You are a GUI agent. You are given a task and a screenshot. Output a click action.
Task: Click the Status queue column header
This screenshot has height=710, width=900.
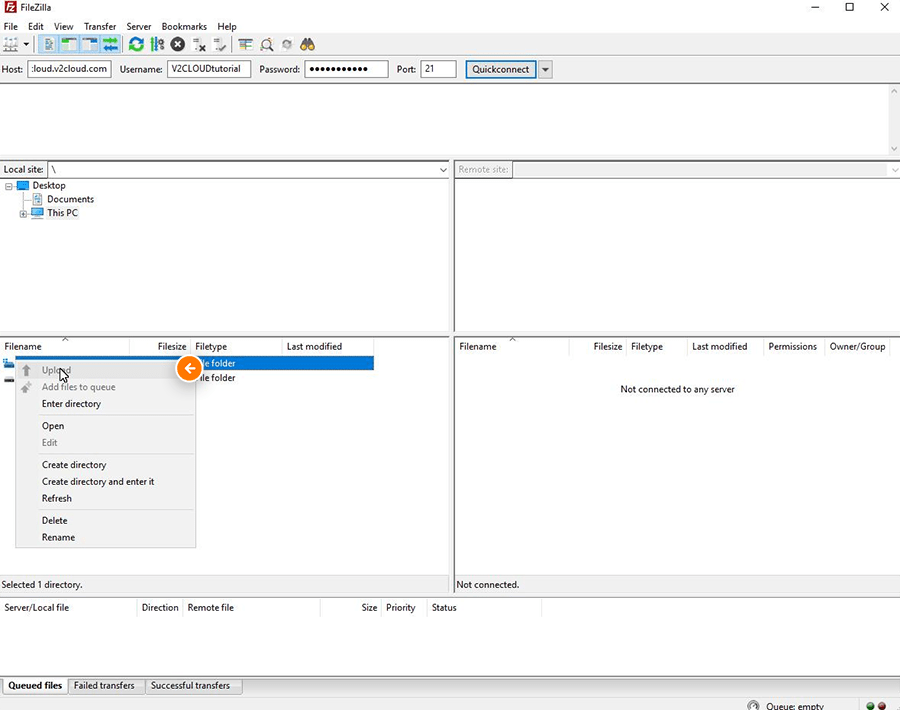click(484, 608)
